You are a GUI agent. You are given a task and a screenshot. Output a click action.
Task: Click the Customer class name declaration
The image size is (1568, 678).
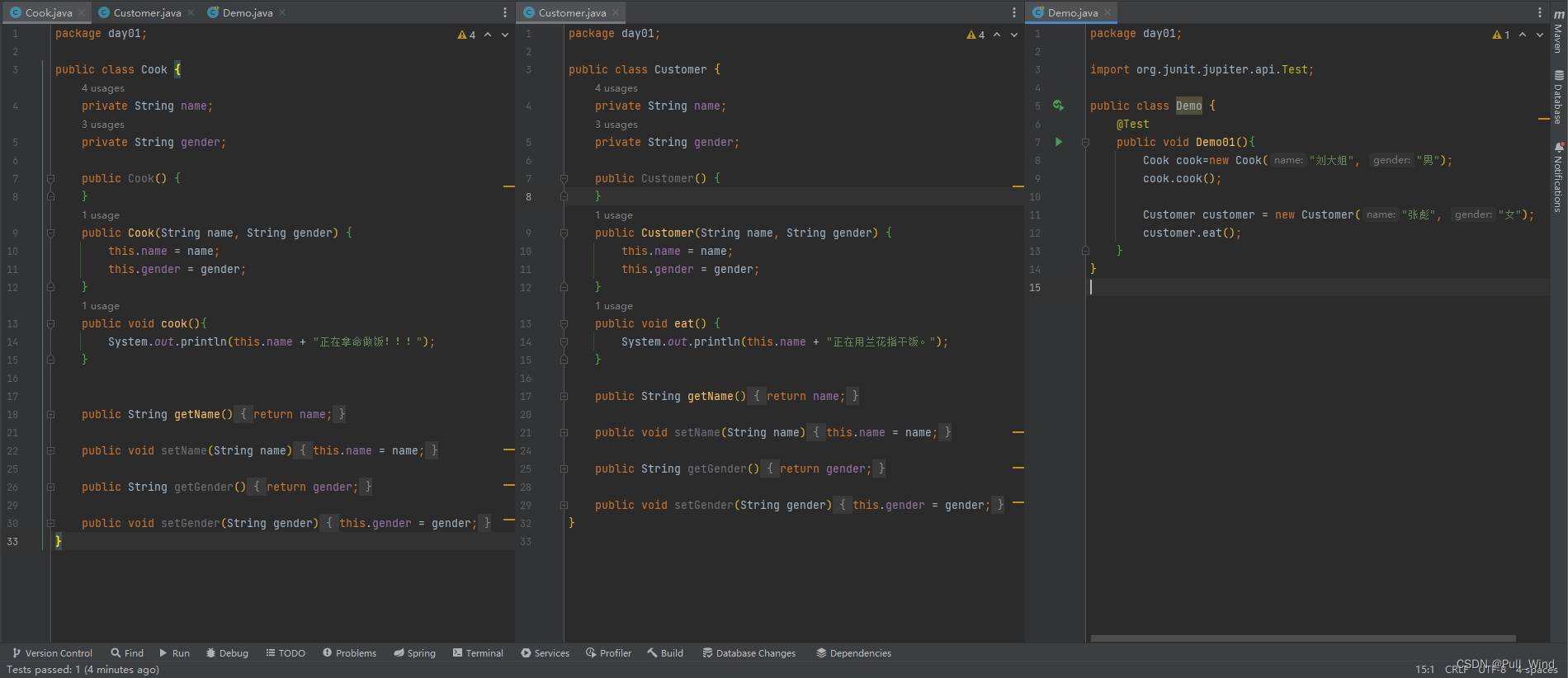click(x=680, y=69)
